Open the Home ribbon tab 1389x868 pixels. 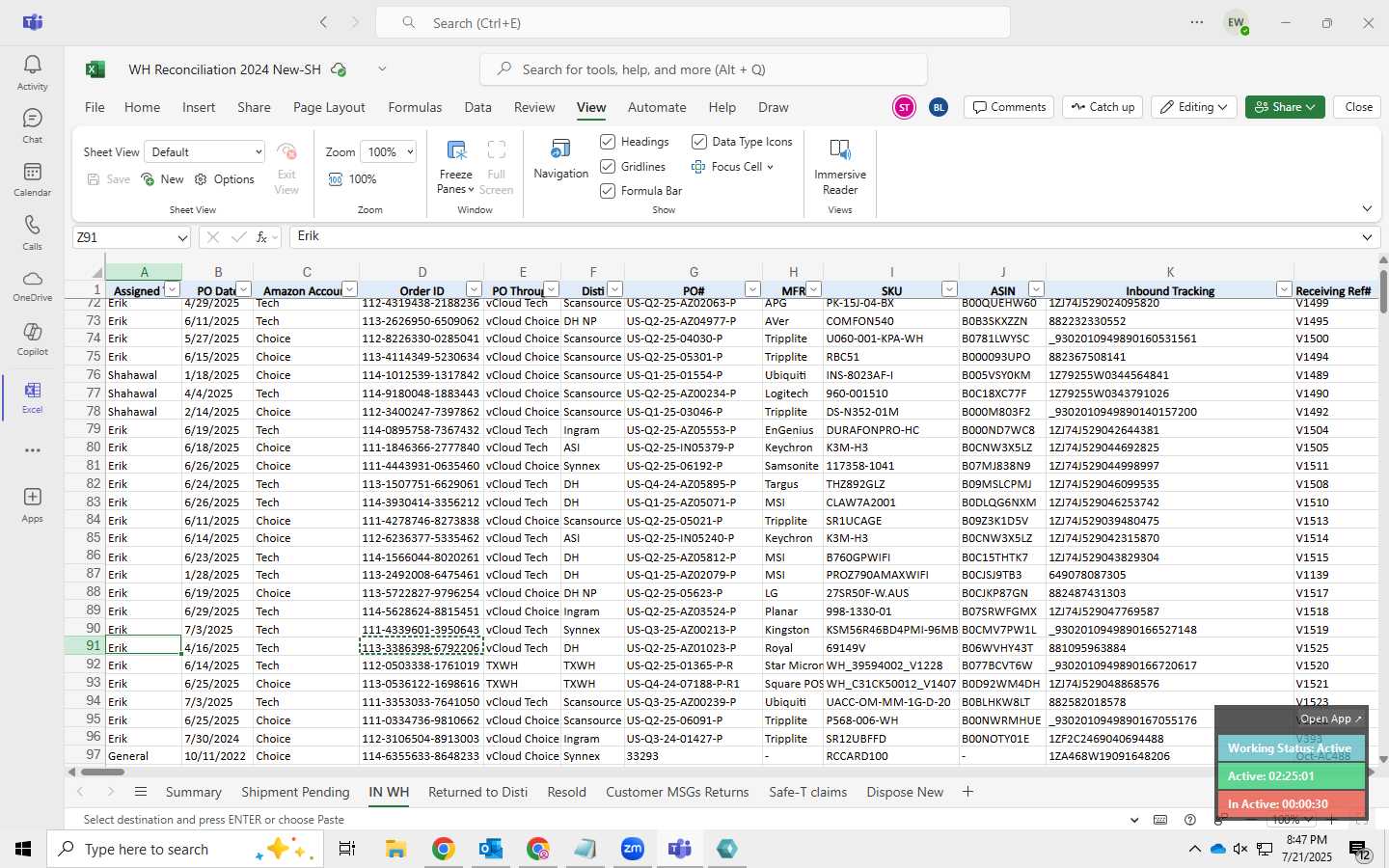(142, 107)
